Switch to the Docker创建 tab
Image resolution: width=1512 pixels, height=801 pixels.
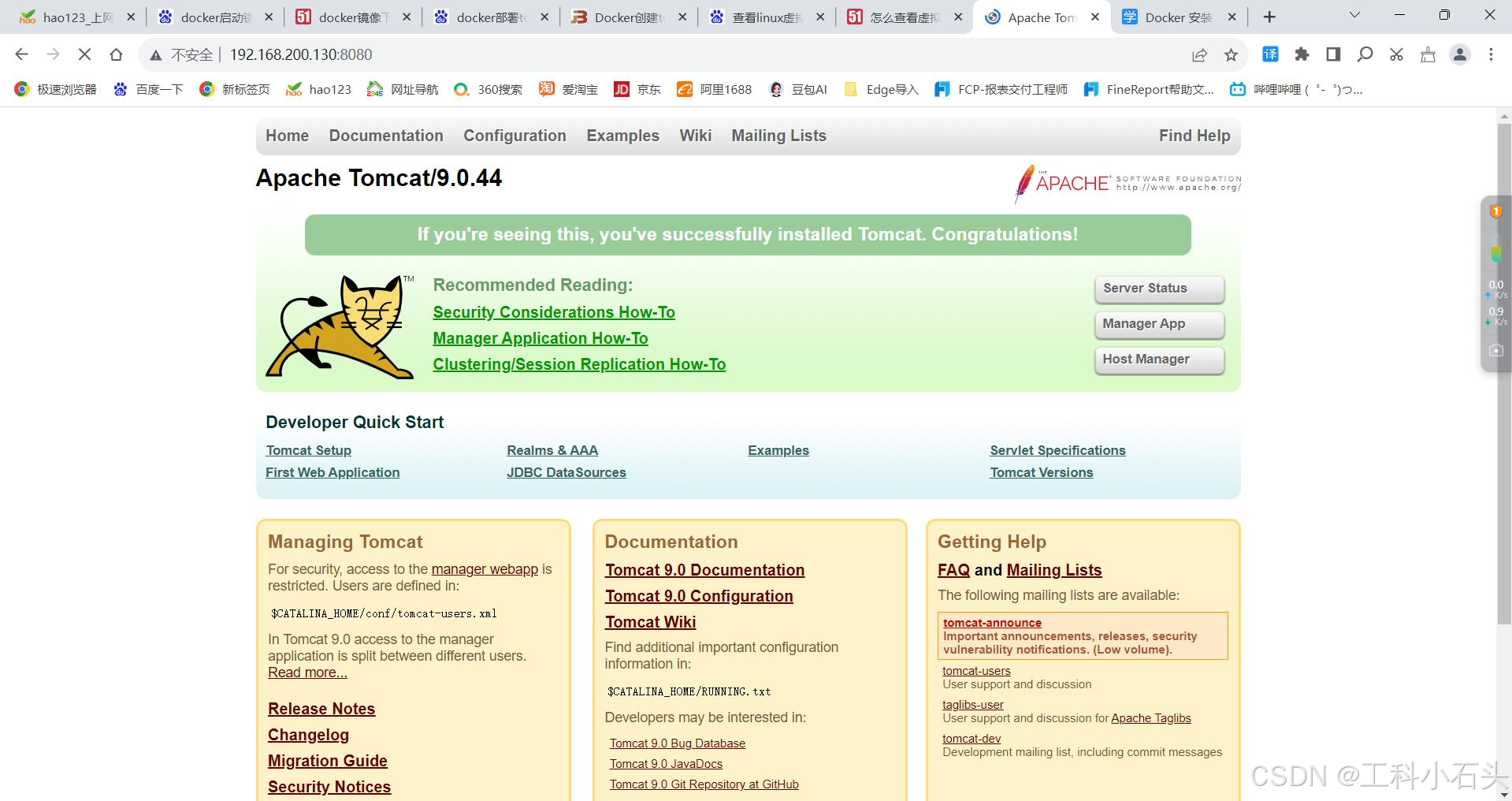tap(629, 17)
